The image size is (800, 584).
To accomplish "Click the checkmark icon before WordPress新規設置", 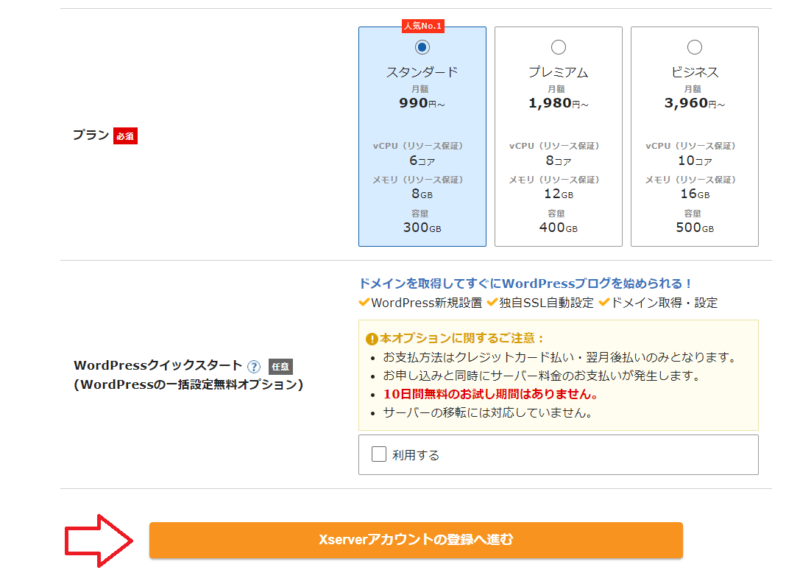I will coord(364,302).
